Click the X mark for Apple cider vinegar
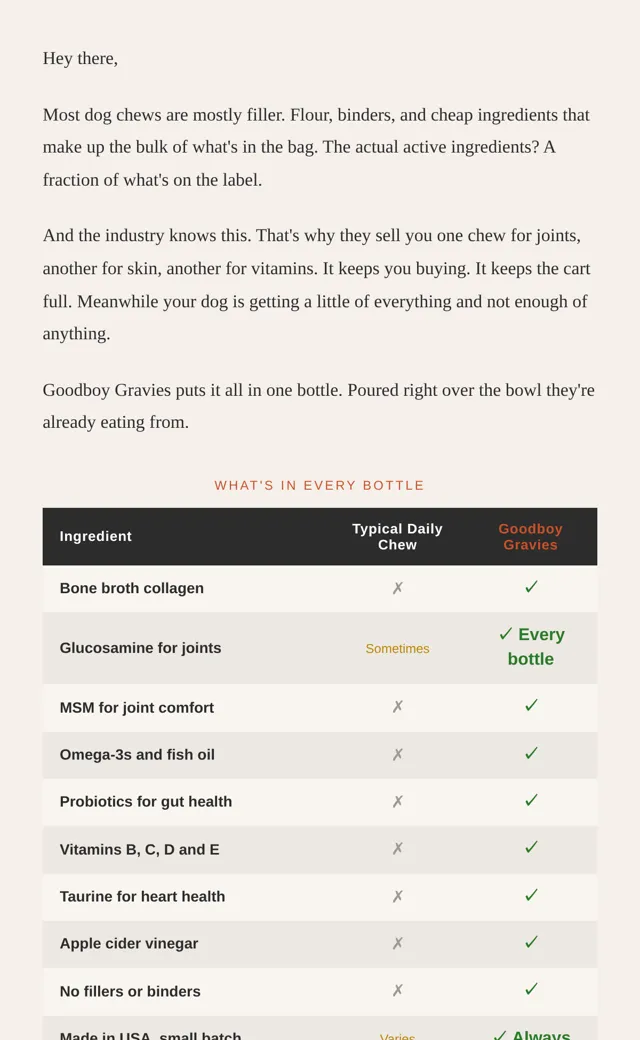640x1040 pixels. click(397, 943)
